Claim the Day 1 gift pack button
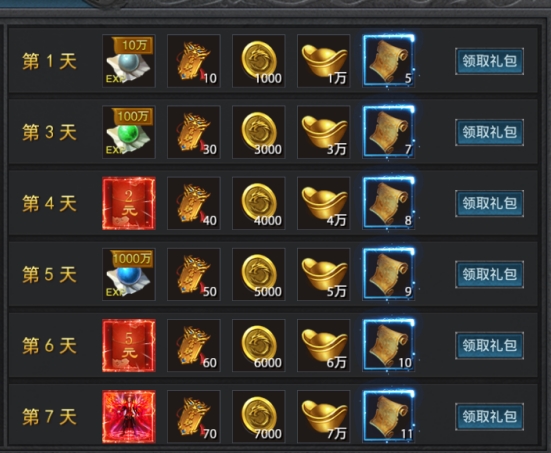551x453 pixels. (489, 61)
